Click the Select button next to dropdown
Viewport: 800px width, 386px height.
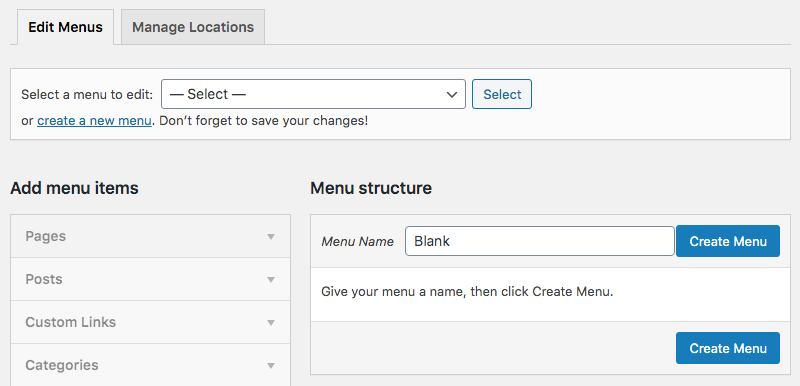click(502, 94)
